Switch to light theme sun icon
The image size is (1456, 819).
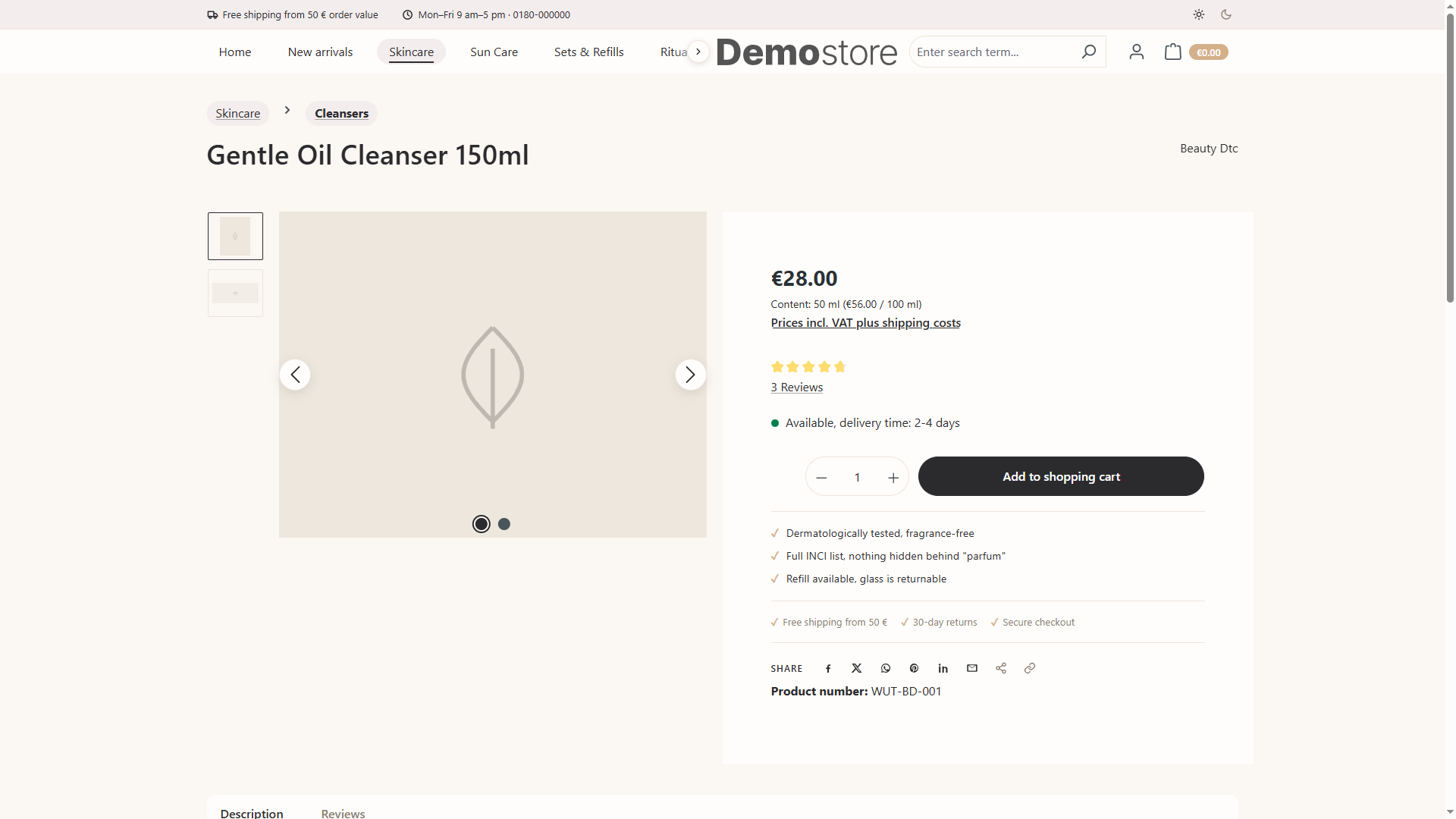(x=1198, y=14)
